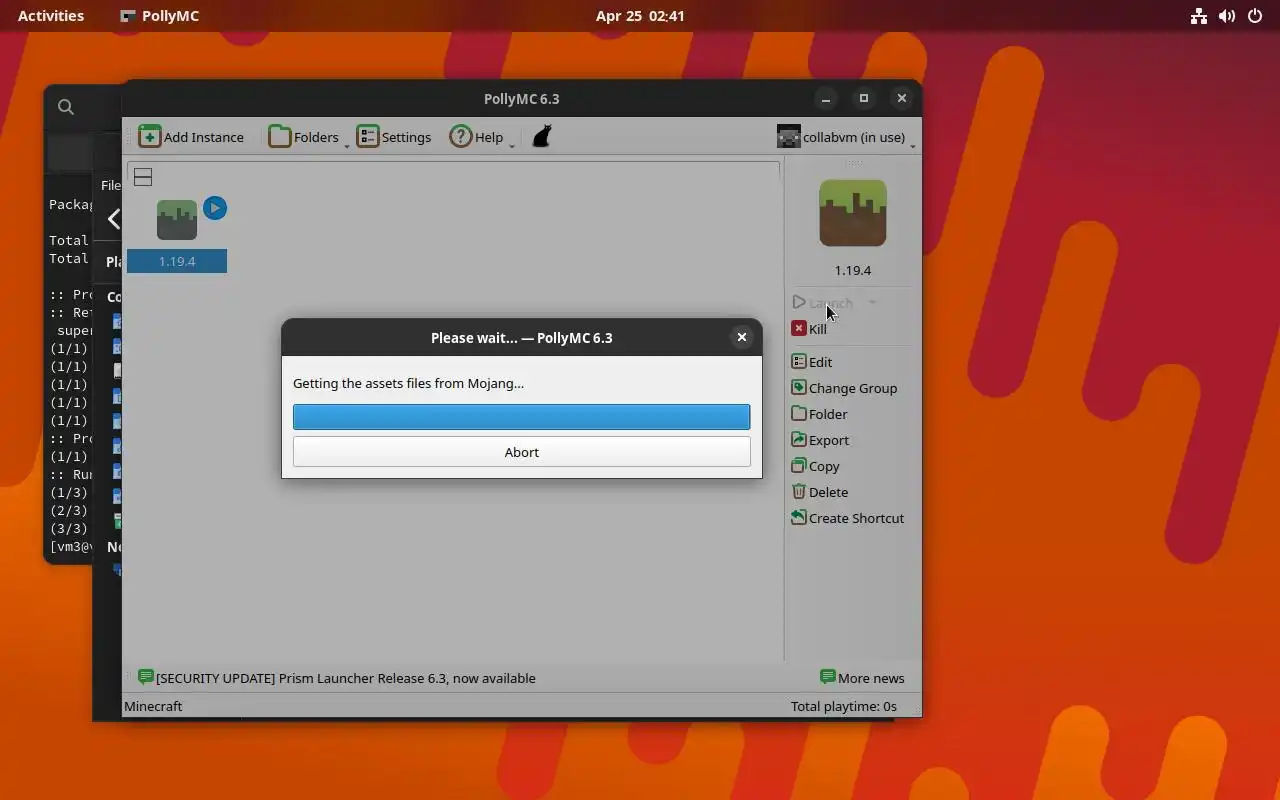Open the collabvm account selector

(845, 137)
